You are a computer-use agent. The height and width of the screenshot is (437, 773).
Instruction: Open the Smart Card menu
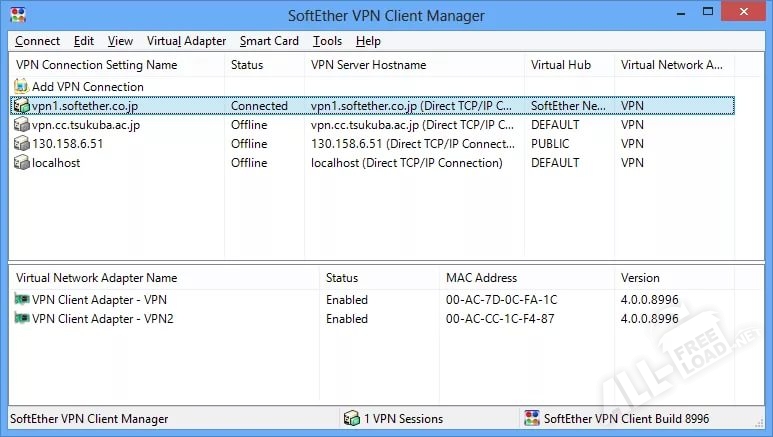tap(269, 41)
